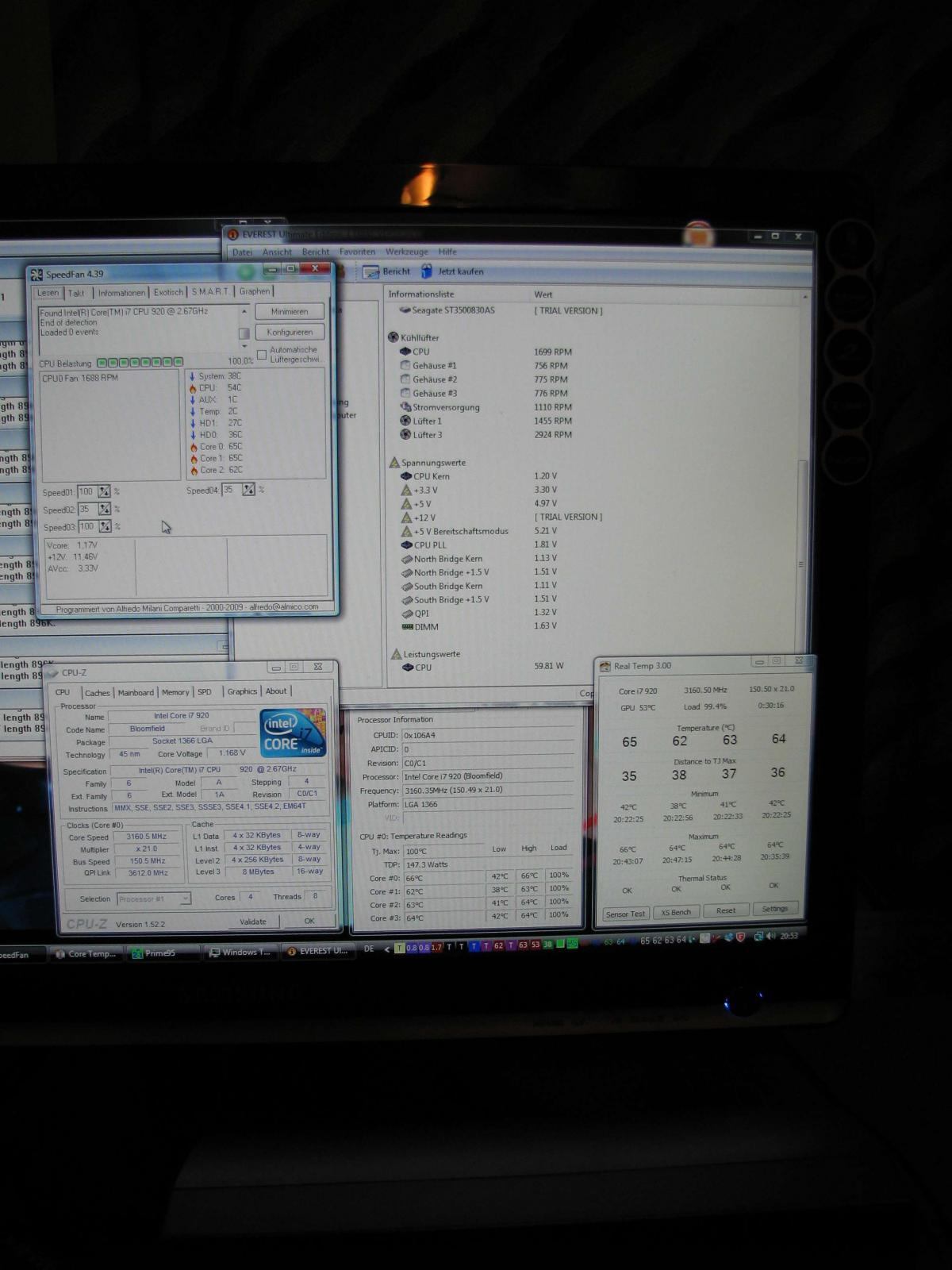
Task: Switch to the S.M.A.R.T. tab in SpeedFan
Action: [210, 291]
